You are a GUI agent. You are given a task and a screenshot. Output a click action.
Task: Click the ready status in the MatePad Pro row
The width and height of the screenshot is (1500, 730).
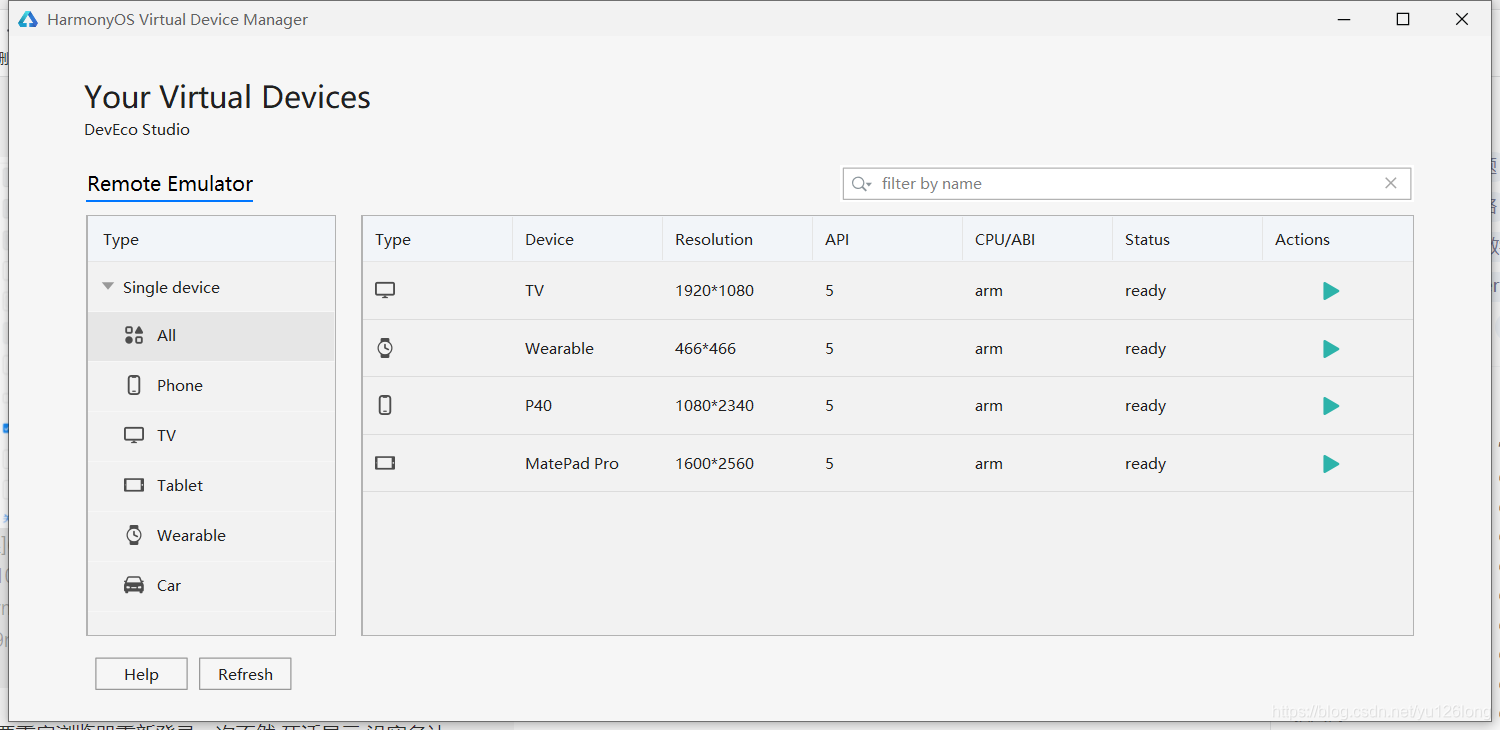(1145, 464)
